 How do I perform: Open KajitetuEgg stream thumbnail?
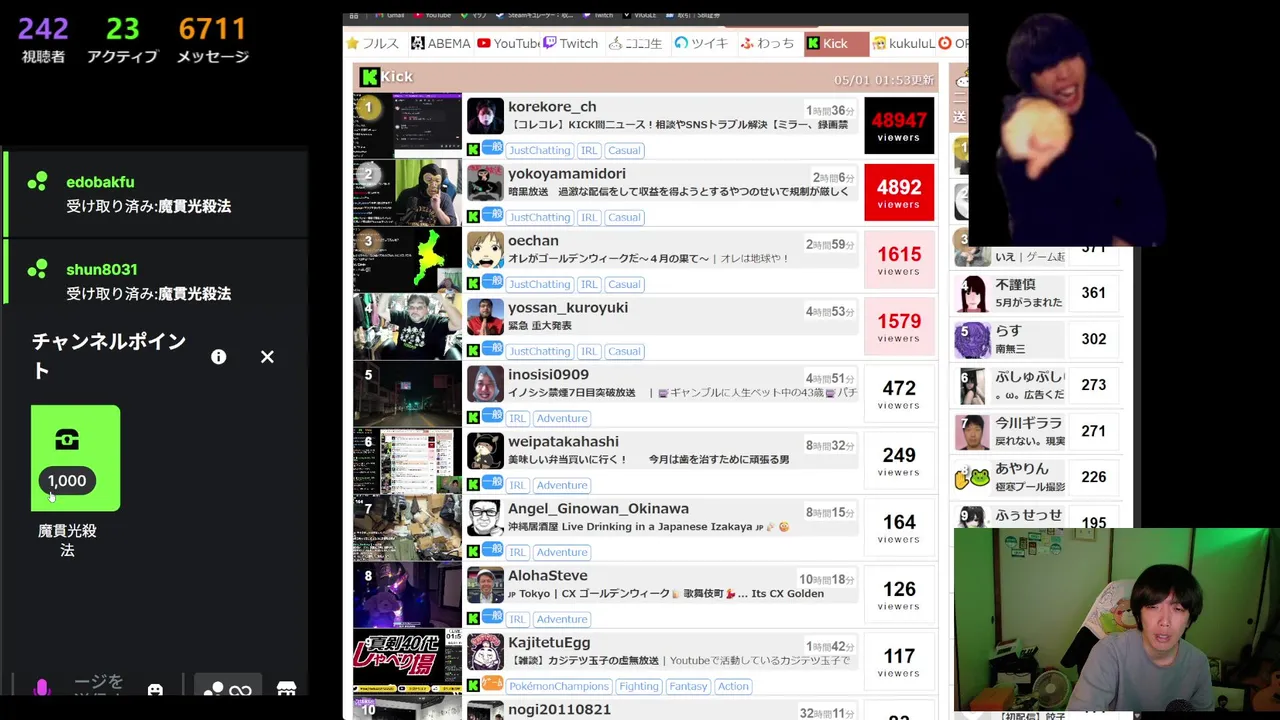coord(407,662)
